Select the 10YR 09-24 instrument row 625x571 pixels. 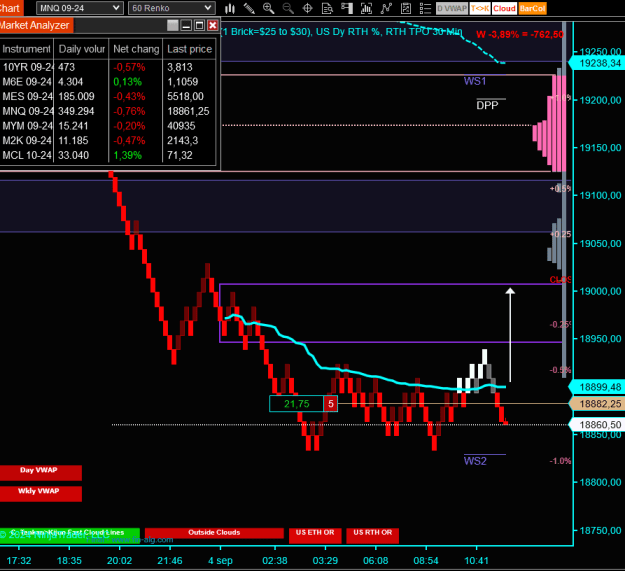tap(108, 67)
